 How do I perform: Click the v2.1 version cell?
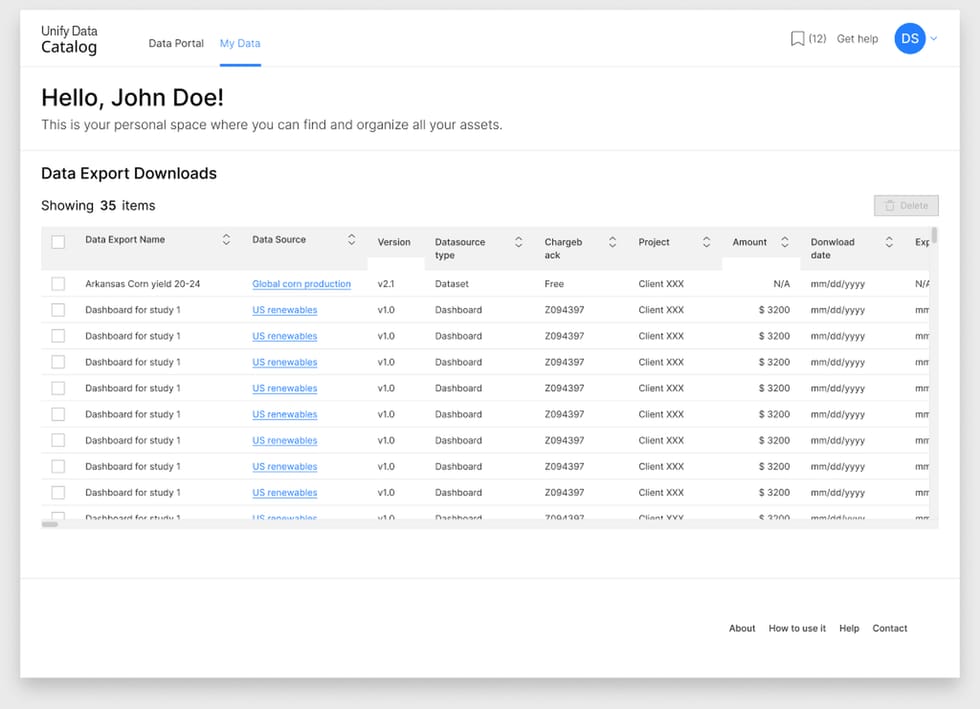pyautogui.click(x=386, y=284)
